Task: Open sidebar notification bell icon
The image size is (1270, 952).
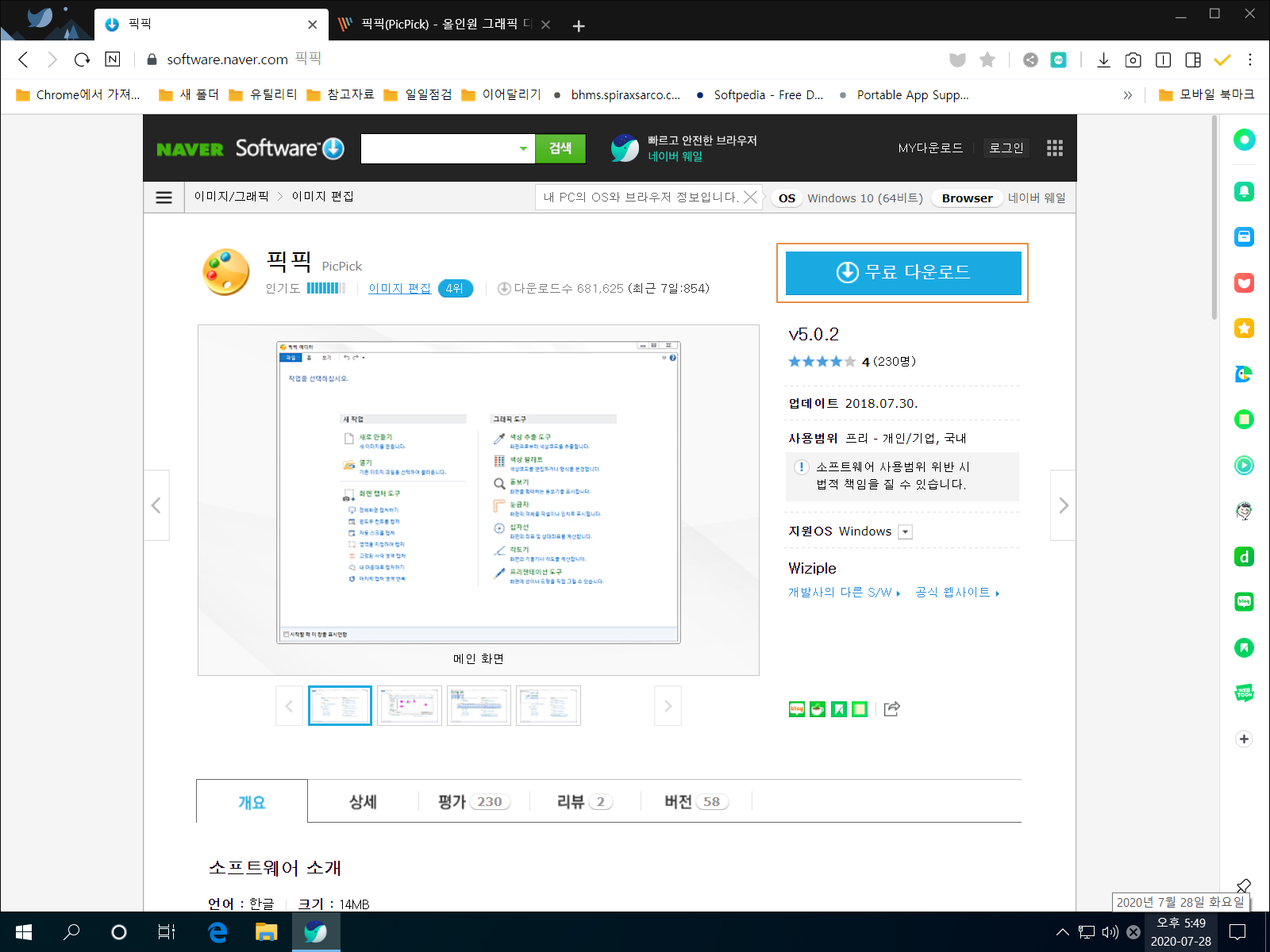Action: pos(1244,191)
